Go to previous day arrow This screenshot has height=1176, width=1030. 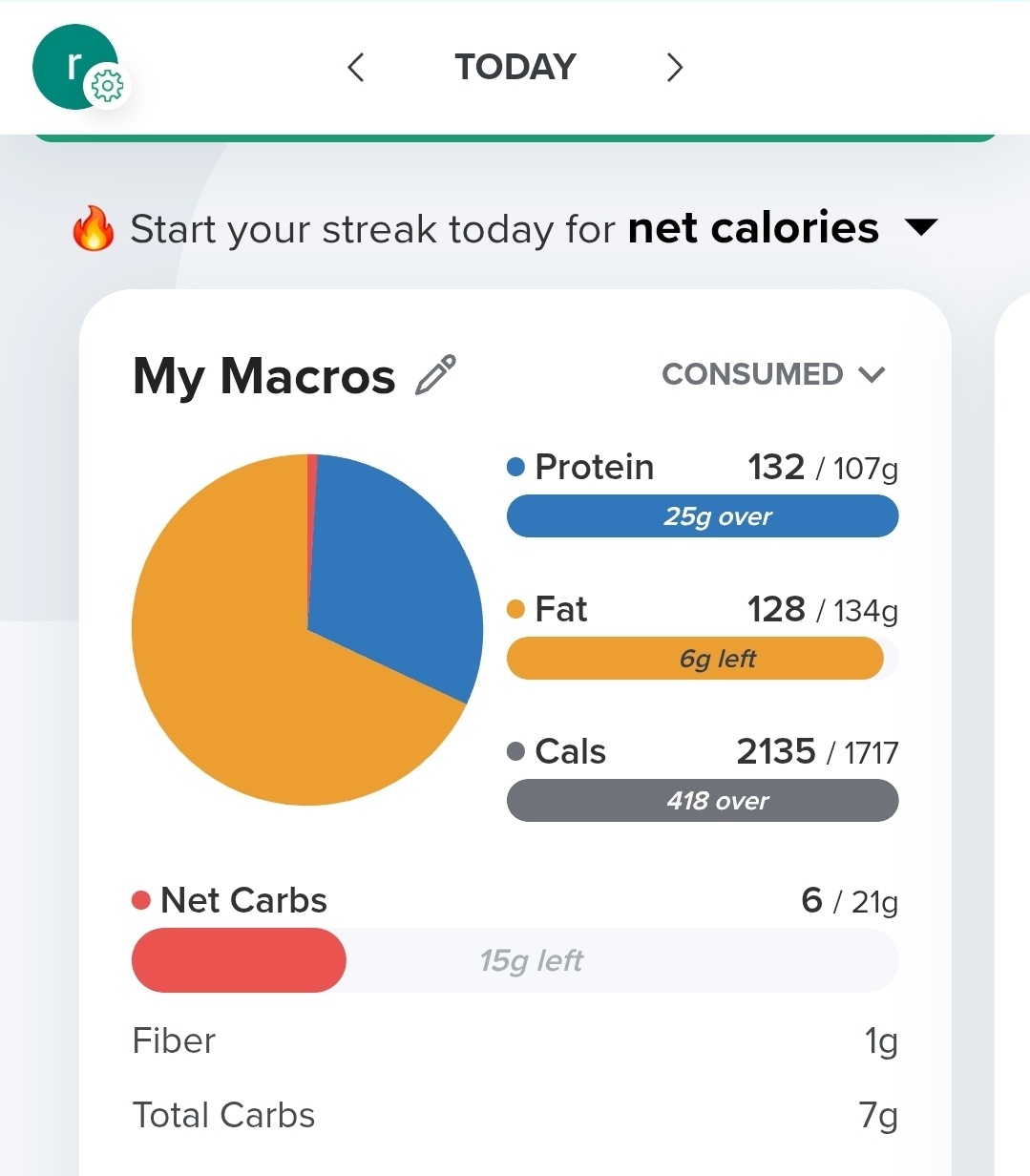356,67
